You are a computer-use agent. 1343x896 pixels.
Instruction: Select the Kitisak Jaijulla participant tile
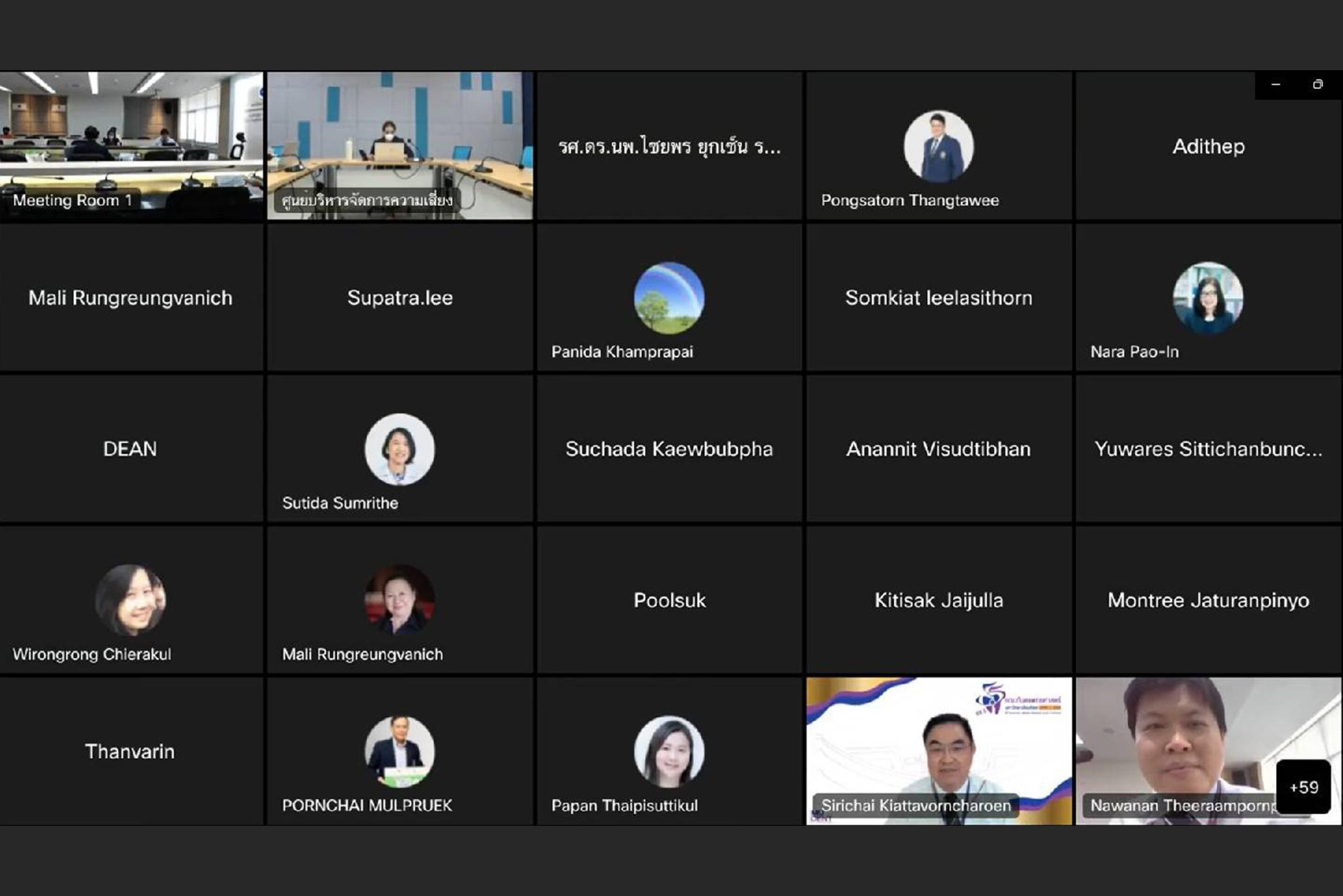pos(939,600)
